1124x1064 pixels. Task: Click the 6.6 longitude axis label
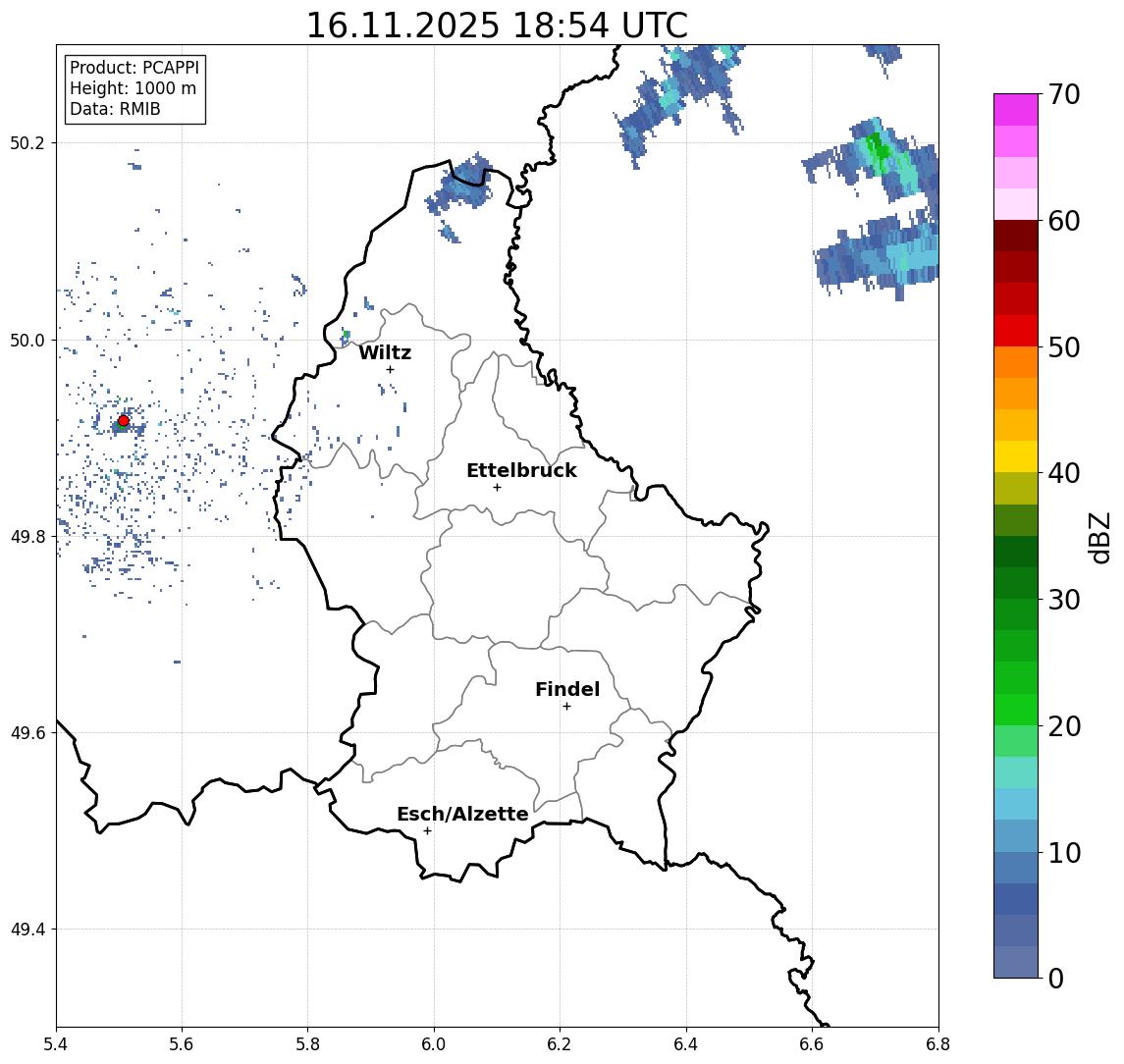pyautogui.click(x=812, y=1044)
